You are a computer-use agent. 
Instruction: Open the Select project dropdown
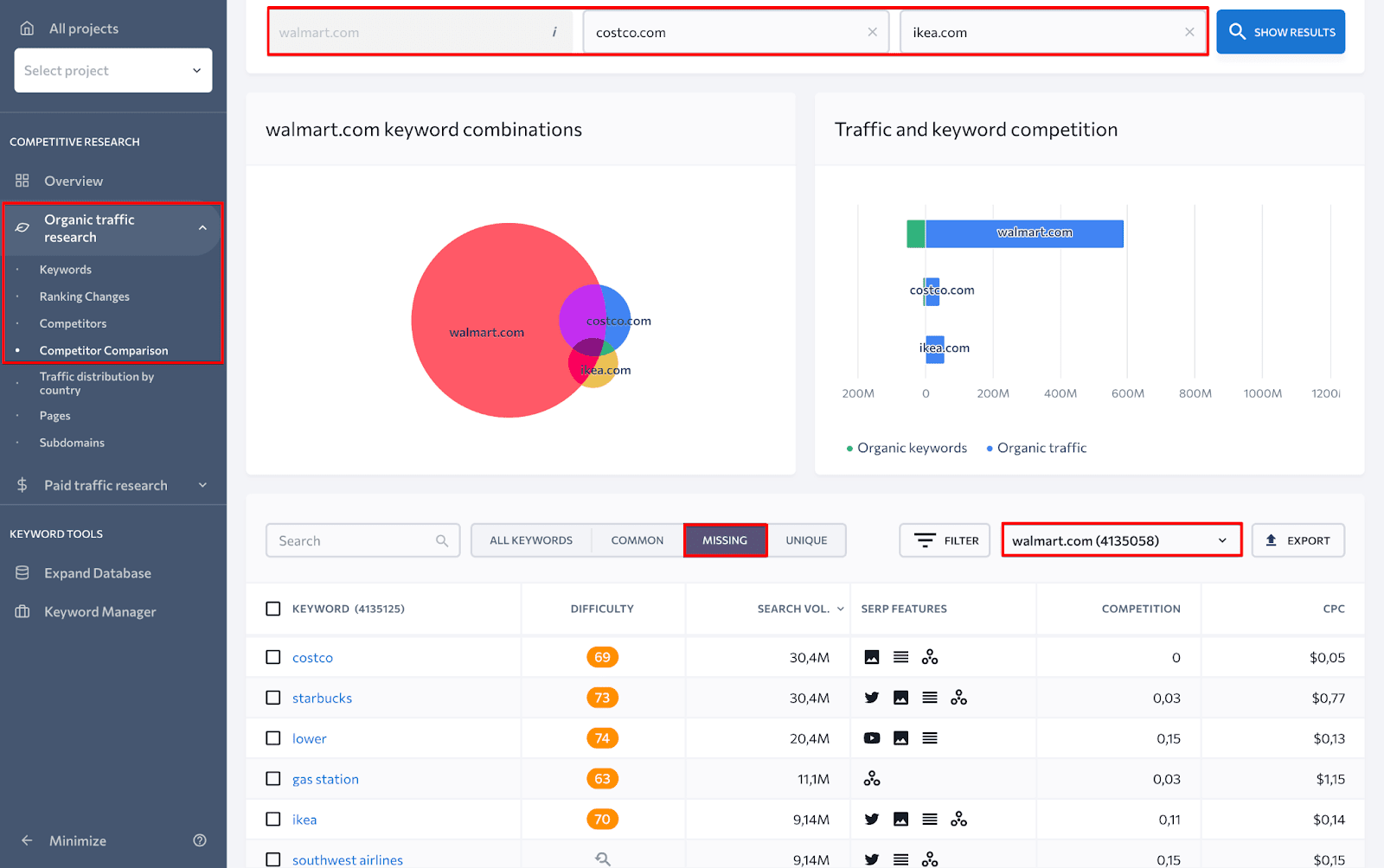pyautogui.click(x=113, y=70)
